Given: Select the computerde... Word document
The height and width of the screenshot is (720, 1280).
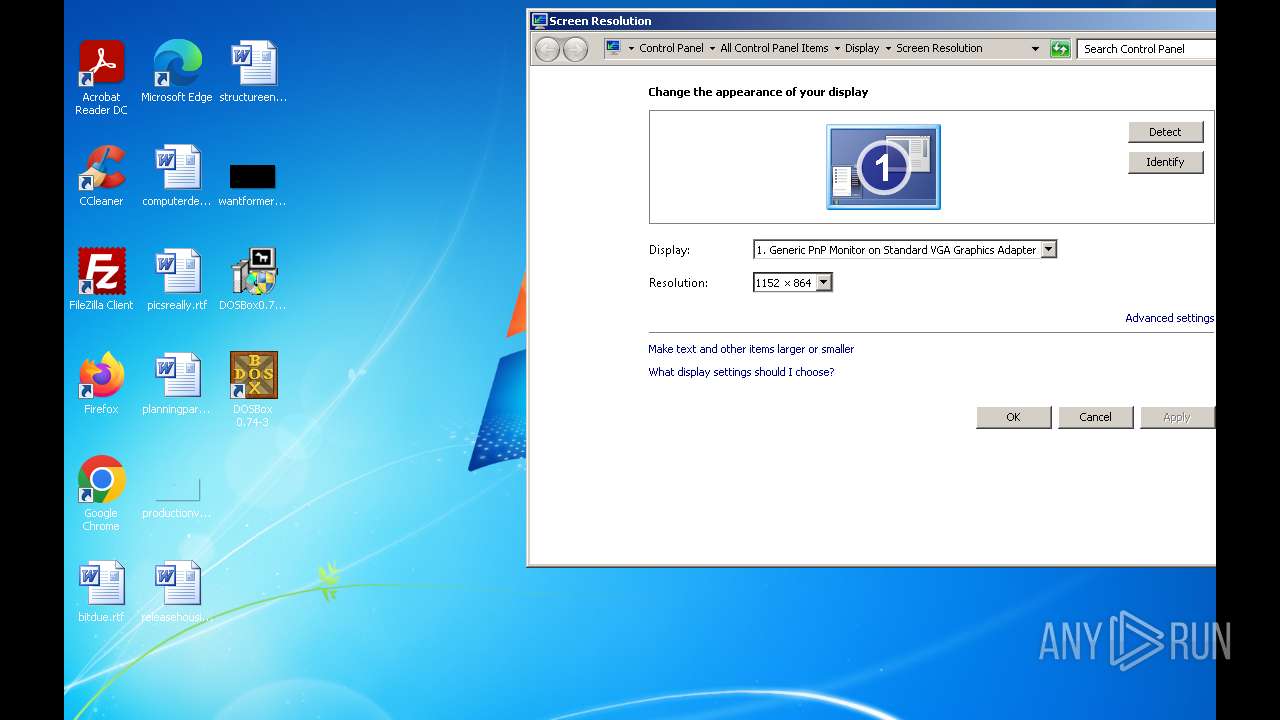Looking at the screenshot, I should pyautogui.click(x=177, y=175).
